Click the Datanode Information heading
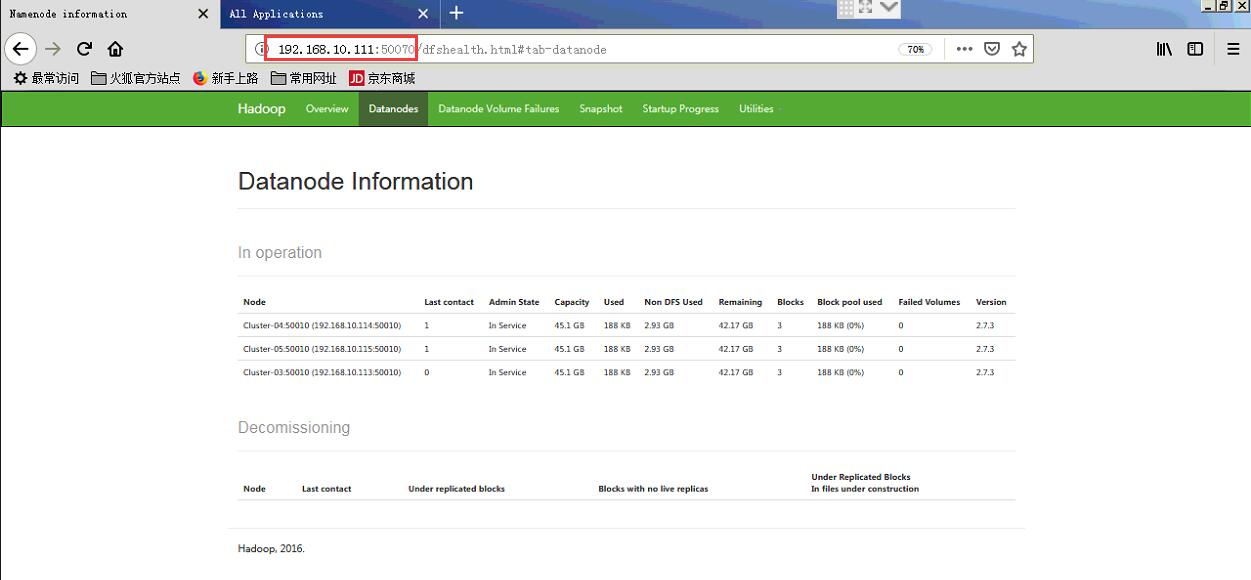Screen dimensions: 1251x580 pos(356,182)
